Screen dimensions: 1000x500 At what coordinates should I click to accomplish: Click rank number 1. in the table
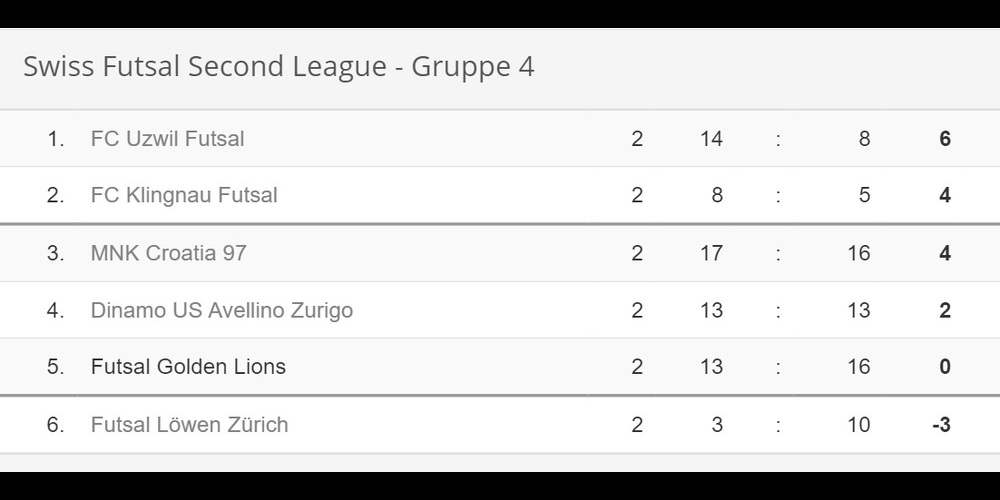click(55, 138)
